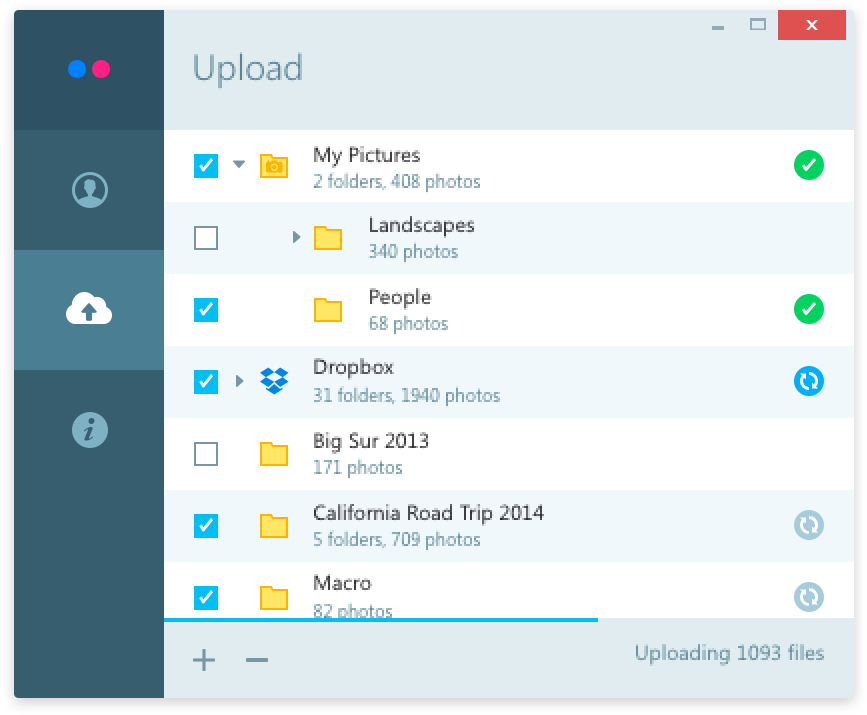Expand the Dropbox folder tree

tap(239, 381)
